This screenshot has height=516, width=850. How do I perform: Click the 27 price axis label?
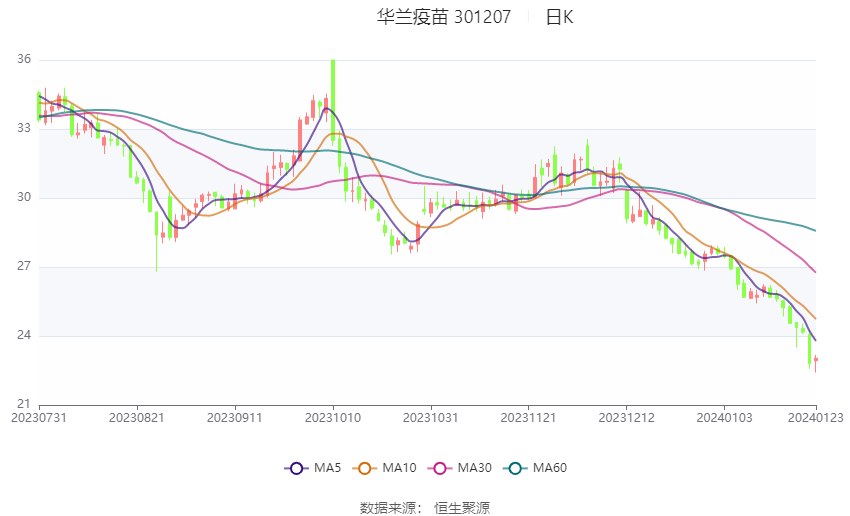(x=24, y=266)
